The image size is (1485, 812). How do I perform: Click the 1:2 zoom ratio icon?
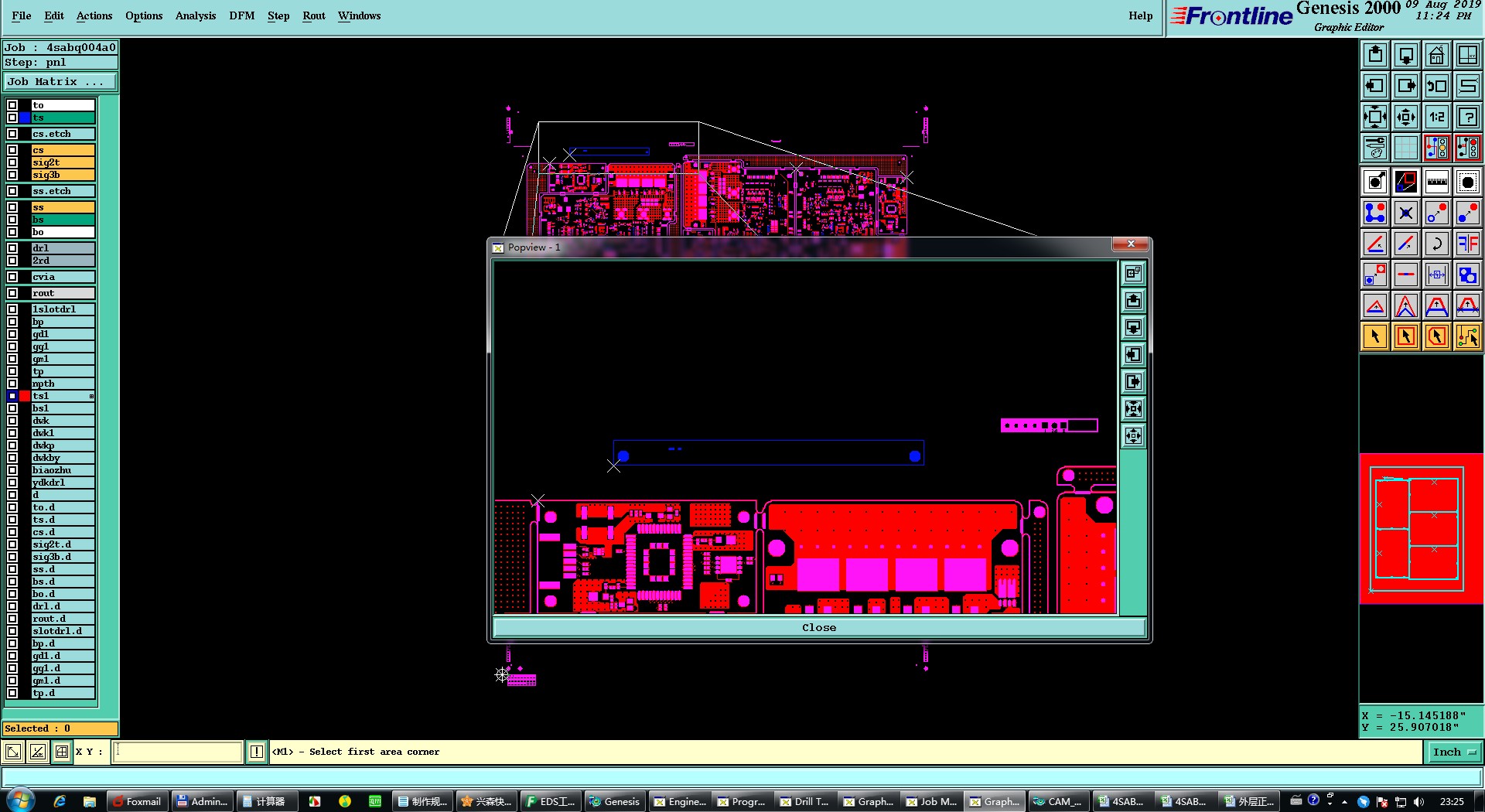click(1437, 117)
